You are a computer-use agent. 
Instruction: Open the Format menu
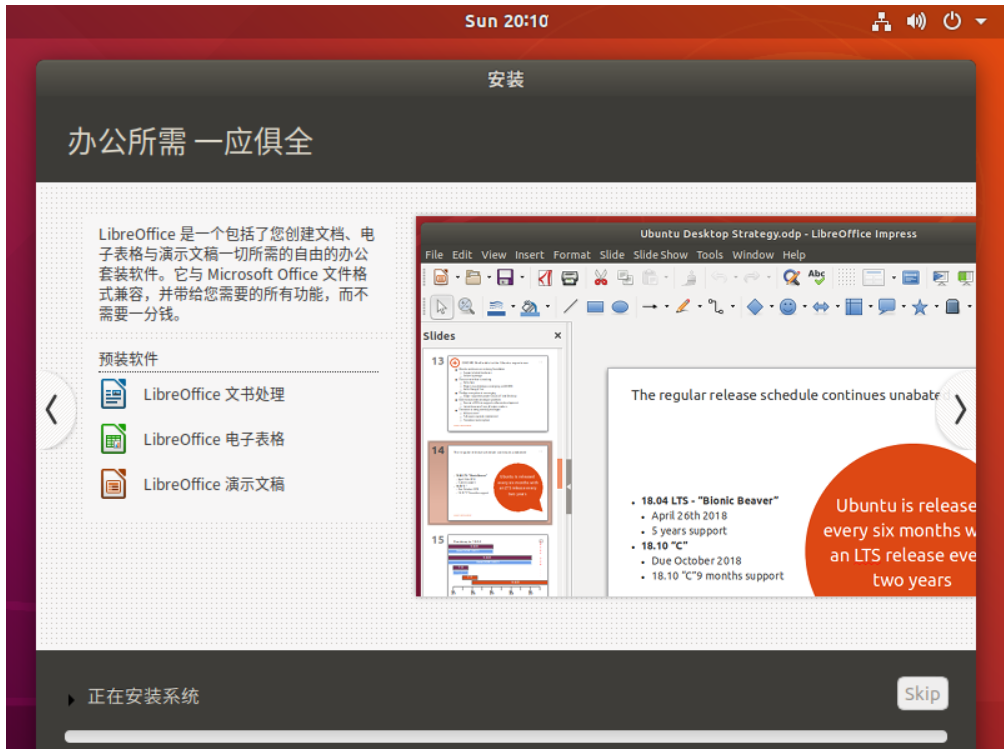point(572,255)
